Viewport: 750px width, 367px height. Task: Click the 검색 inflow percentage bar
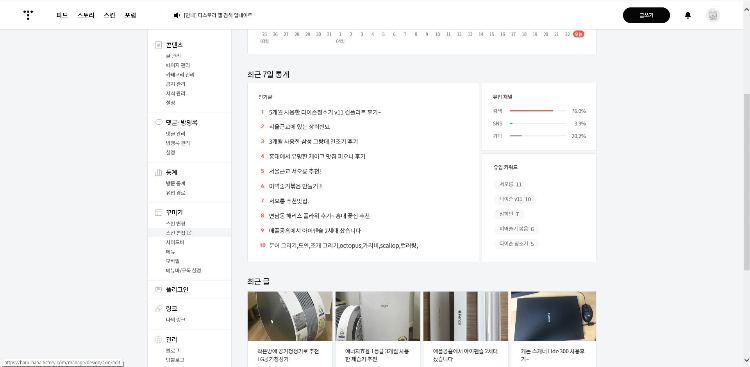538,111
